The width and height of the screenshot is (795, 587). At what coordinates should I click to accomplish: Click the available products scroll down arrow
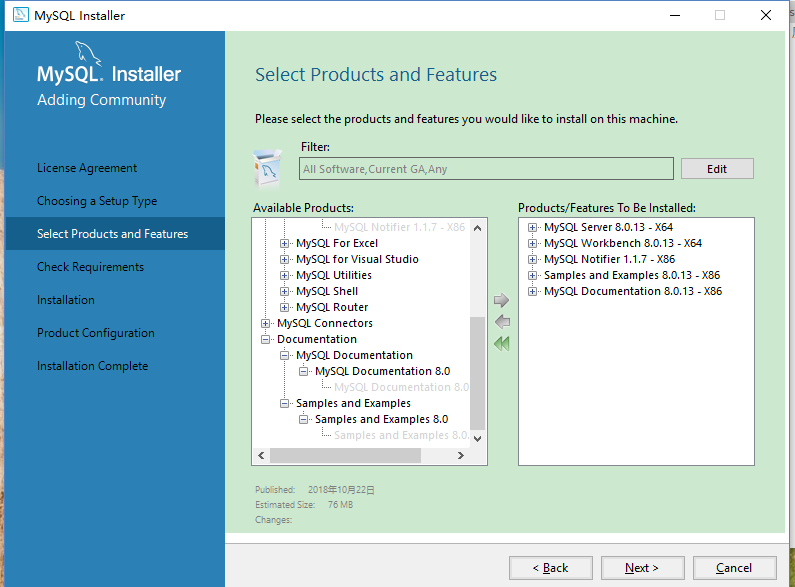click(477, 438)
